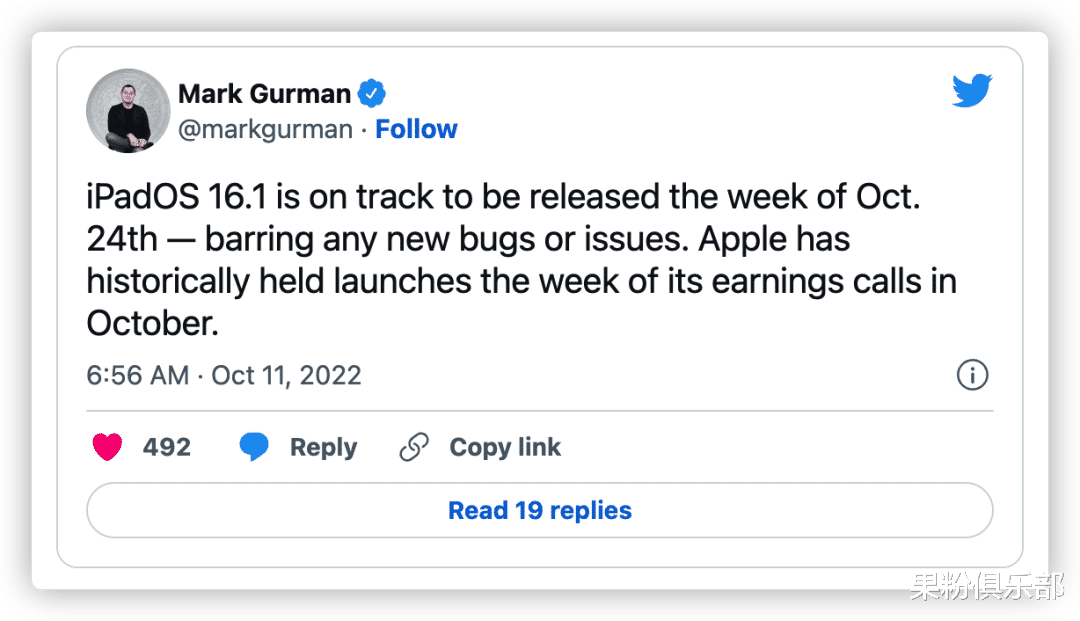Click the blue verified badge
This screenshot has width=1080, height=621.
click(373, 94)
